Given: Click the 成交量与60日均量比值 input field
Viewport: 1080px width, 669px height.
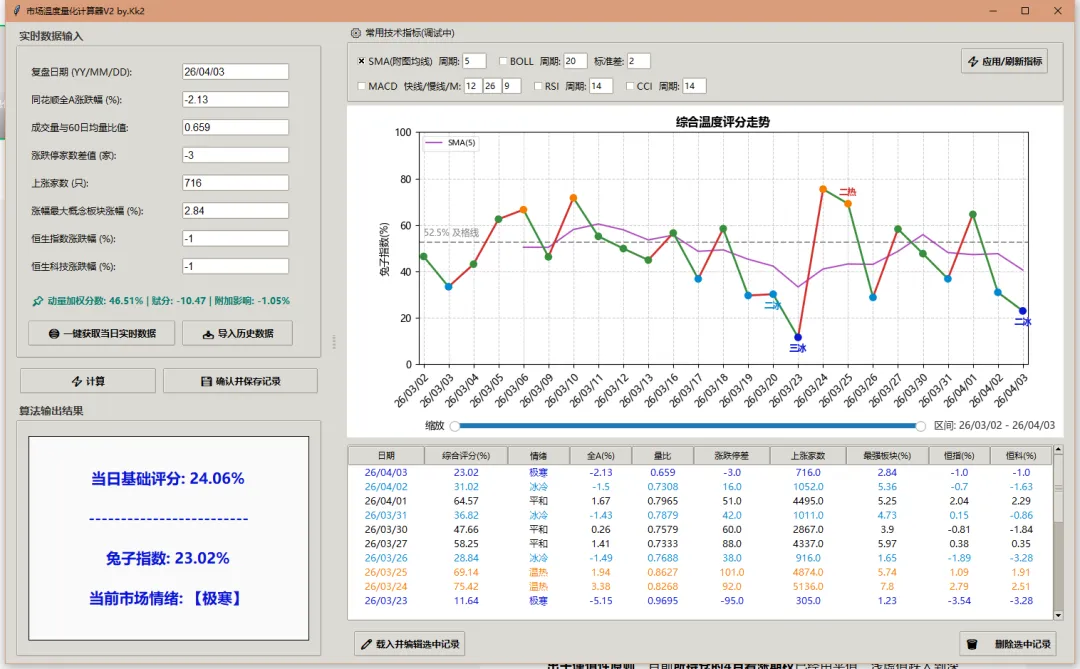Looking at the screenshot, I should (x=236, y=127).
